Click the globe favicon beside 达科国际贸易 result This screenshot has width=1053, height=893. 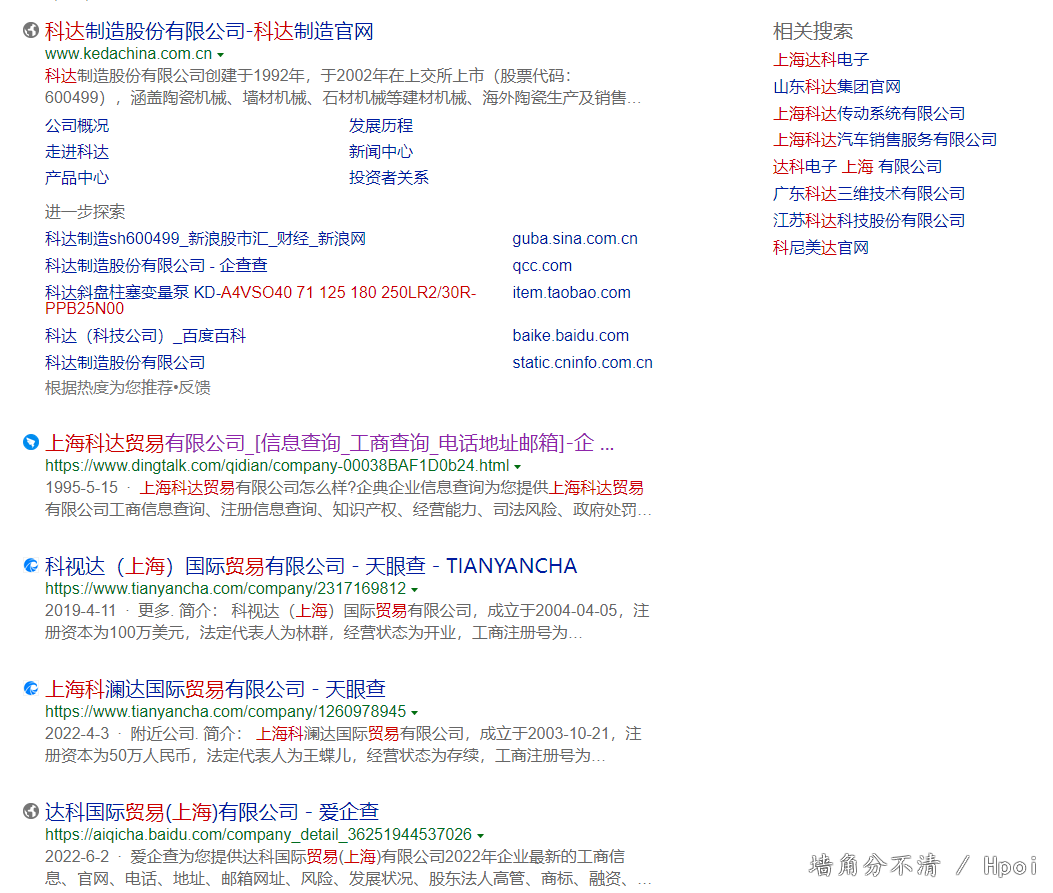(31, 811)
